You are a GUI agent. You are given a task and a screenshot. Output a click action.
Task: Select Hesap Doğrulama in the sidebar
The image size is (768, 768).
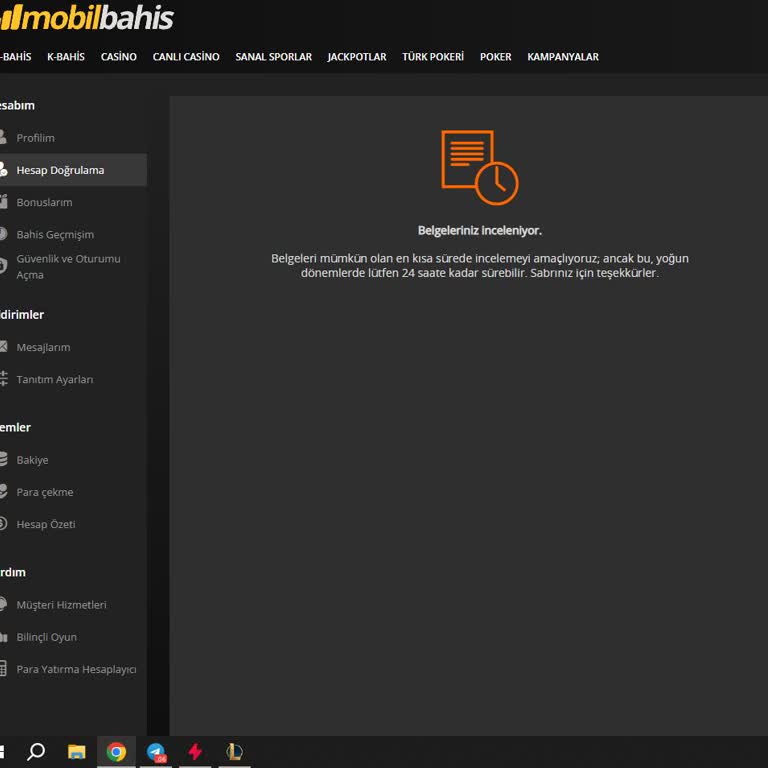point(73,170)
